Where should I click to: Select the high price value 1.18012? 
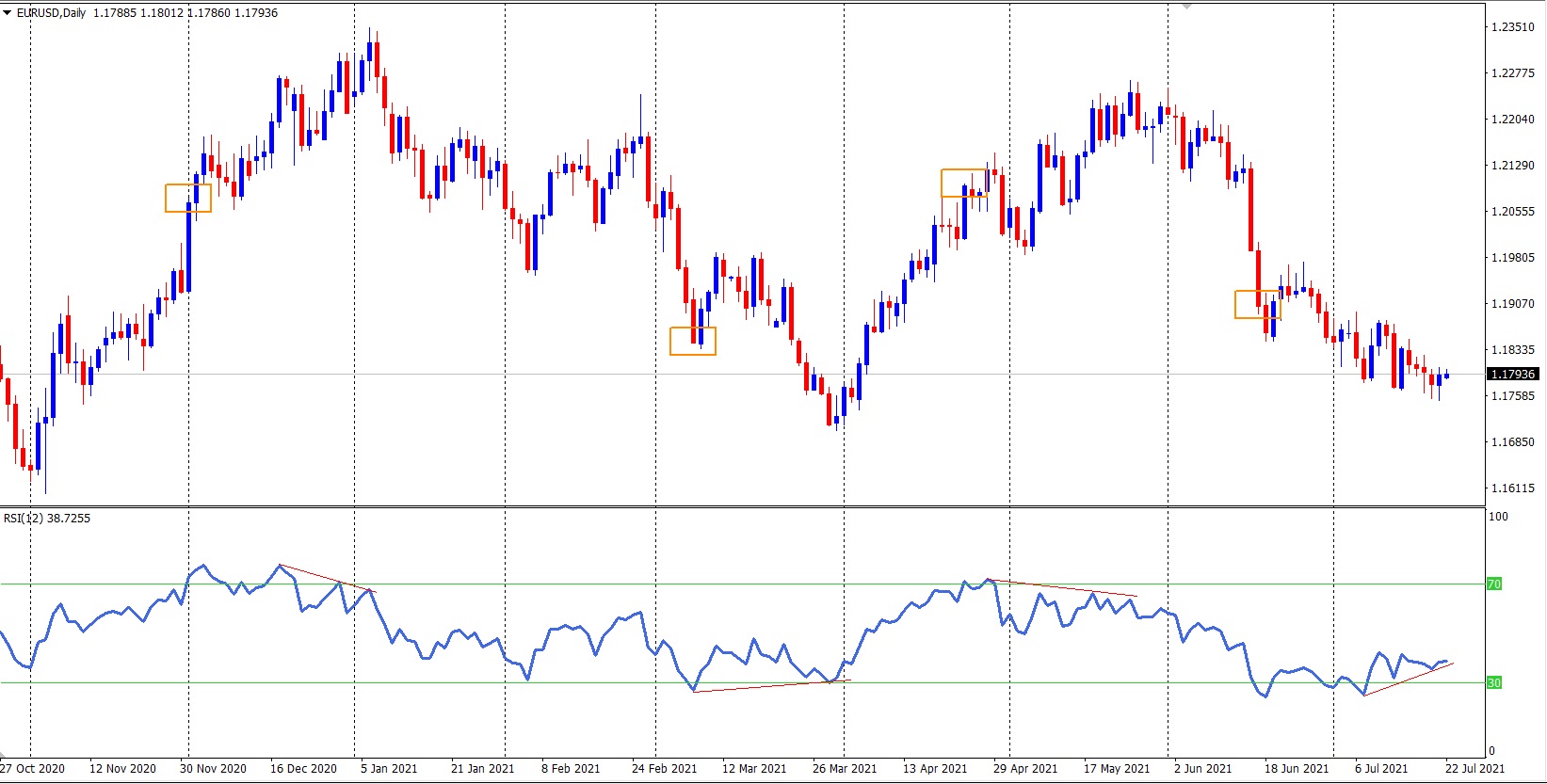(162, 13)
